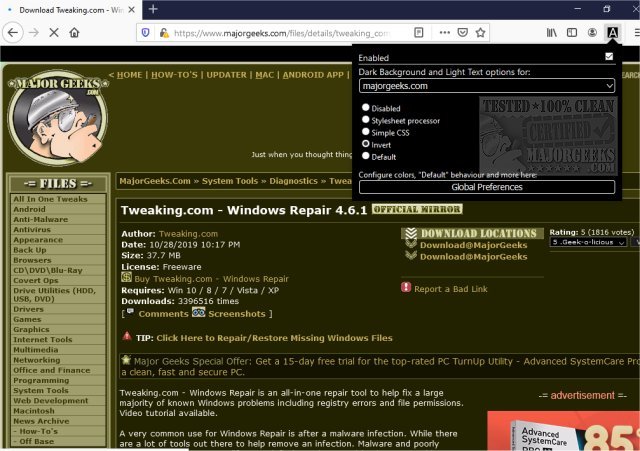Select the Default radio option
The image size is (640, 451).
click(366, 156)
